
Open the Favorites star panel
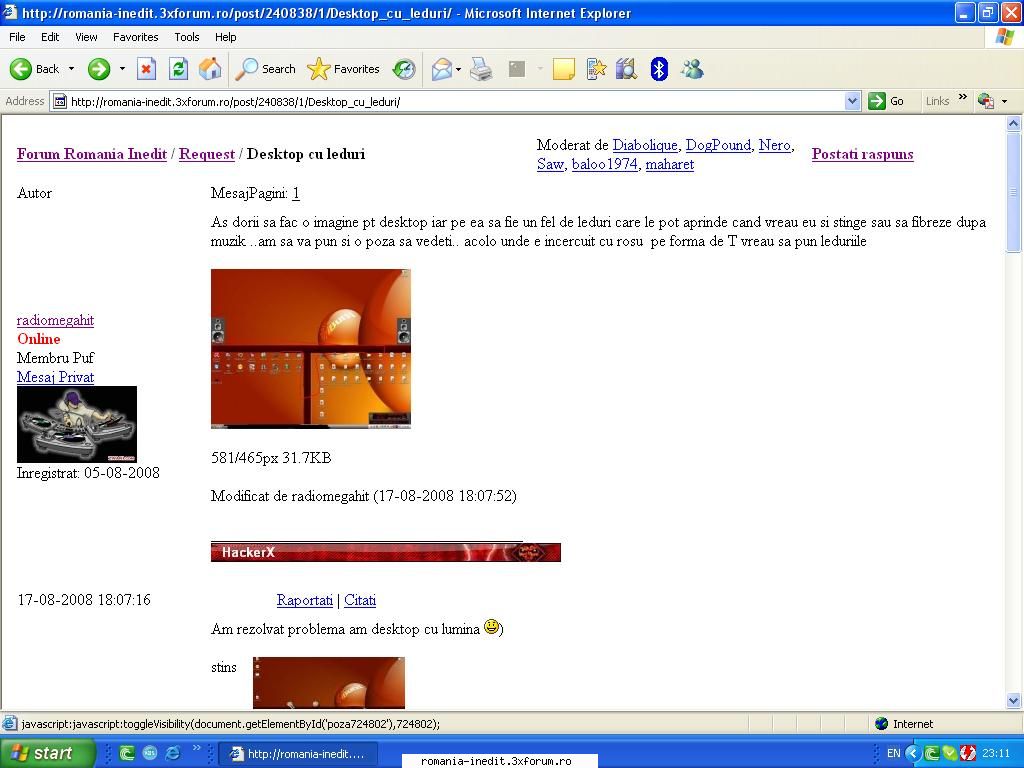[319, 69]
